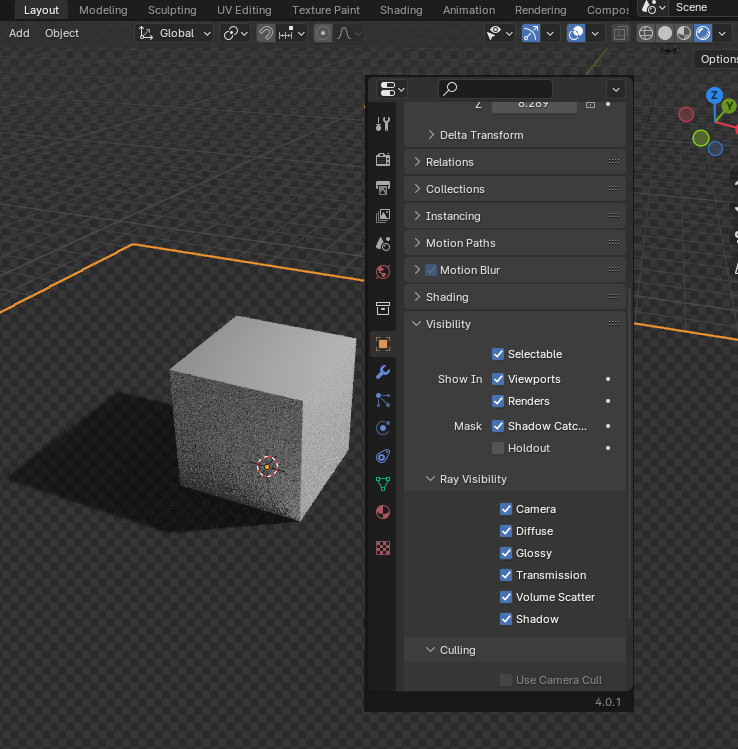
Task: Expand the Shading panel
Action: [417, 297]
